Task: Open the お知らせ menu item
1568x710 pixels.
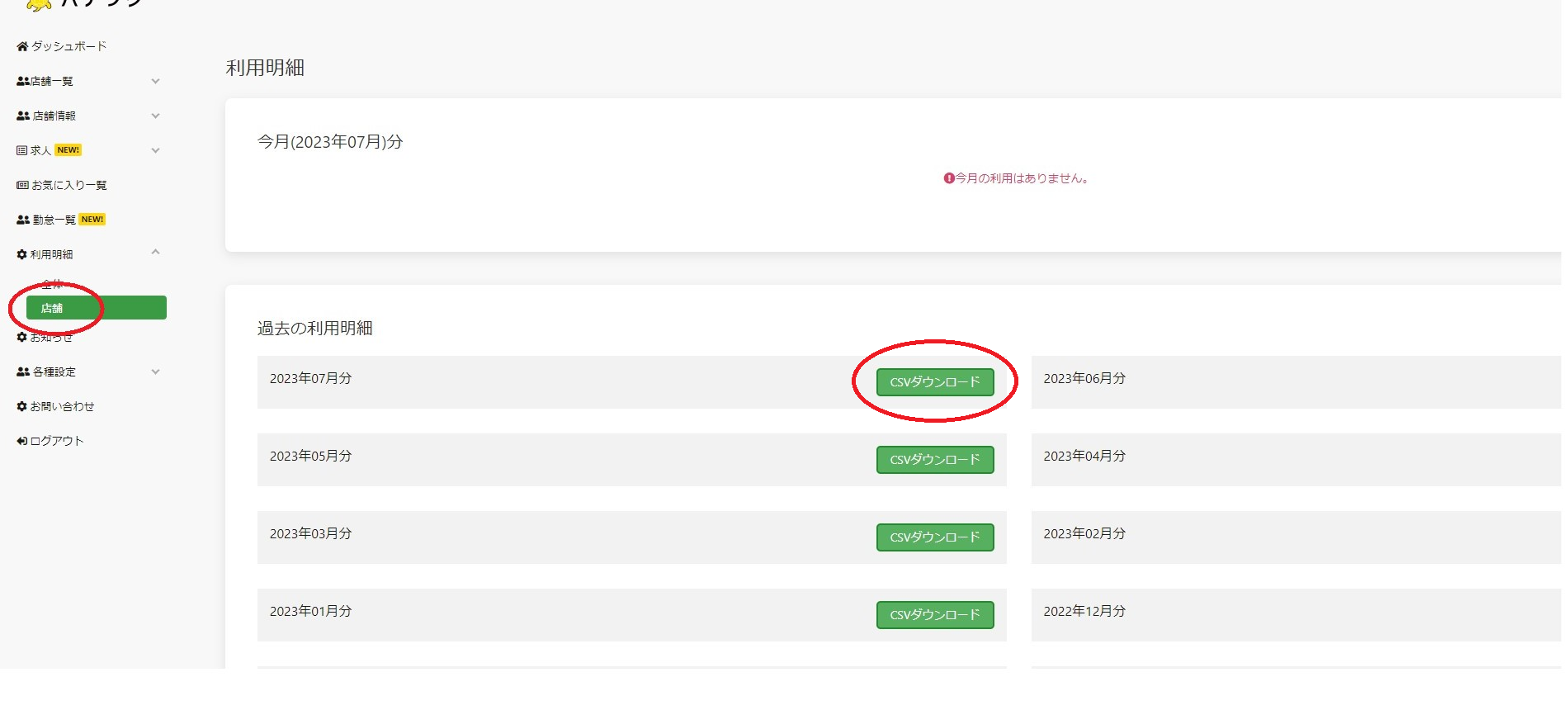Action: click(x=51, y=337)
